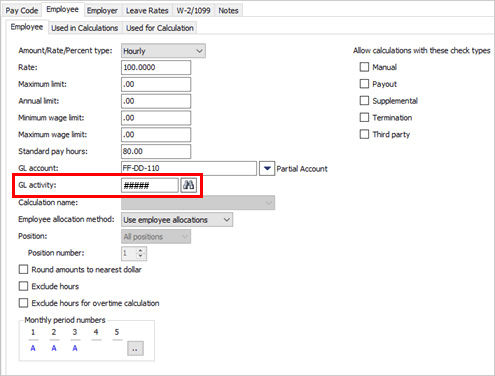Open the W-2/1099 tab
Image resolution: width=495 pixels, height=376 pixels.
193,11
